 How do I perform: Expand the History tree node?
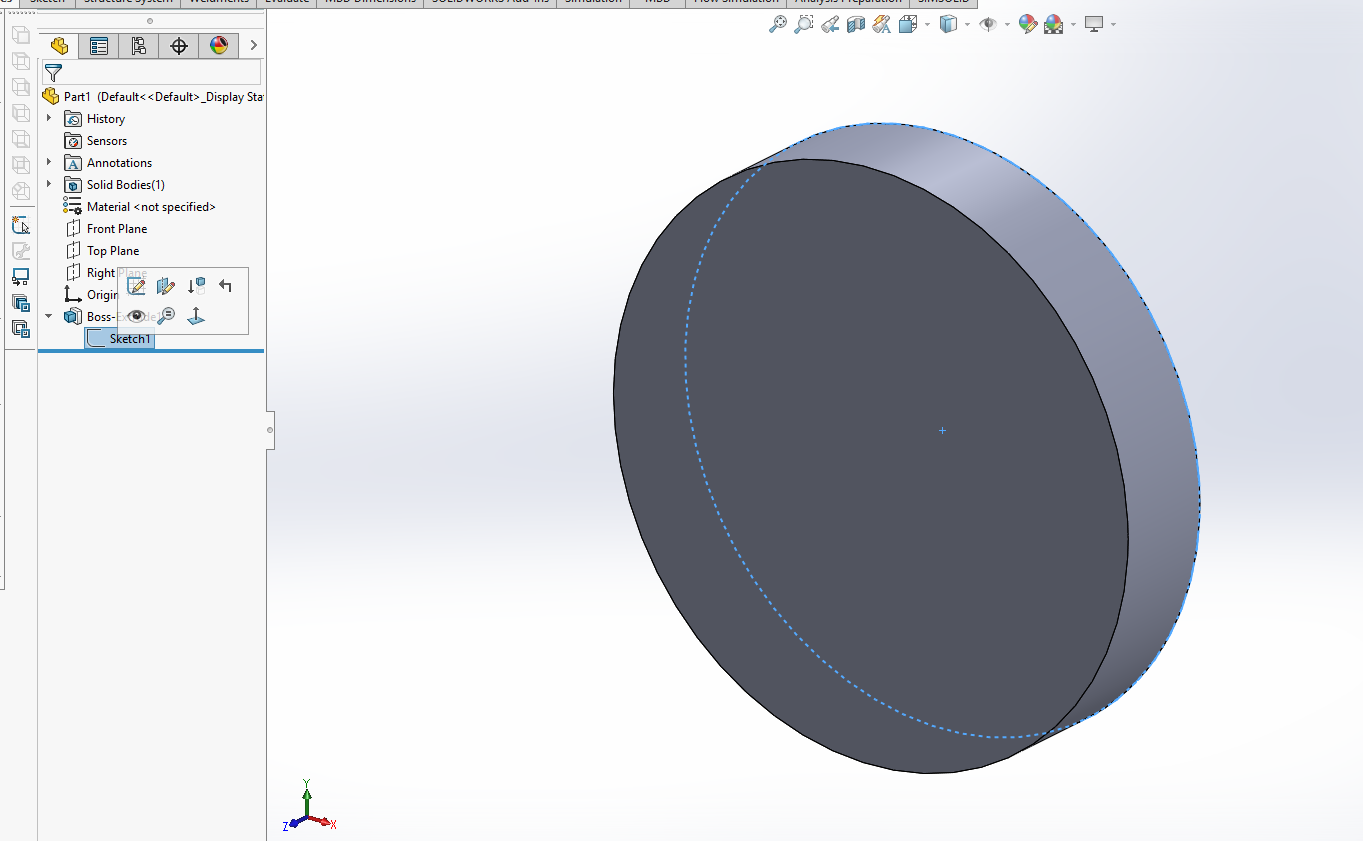[48, 118]
